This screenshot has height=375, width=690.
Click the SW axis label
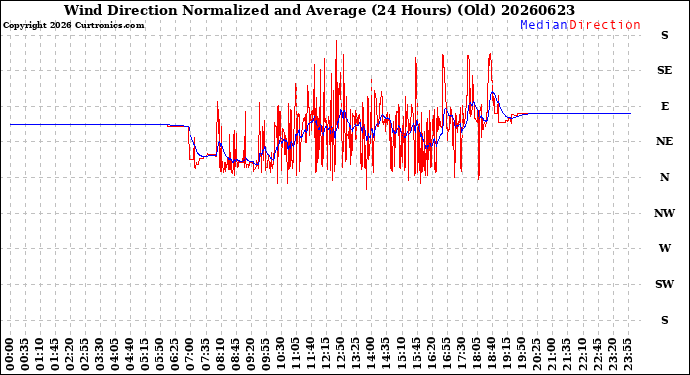[664, 284]
